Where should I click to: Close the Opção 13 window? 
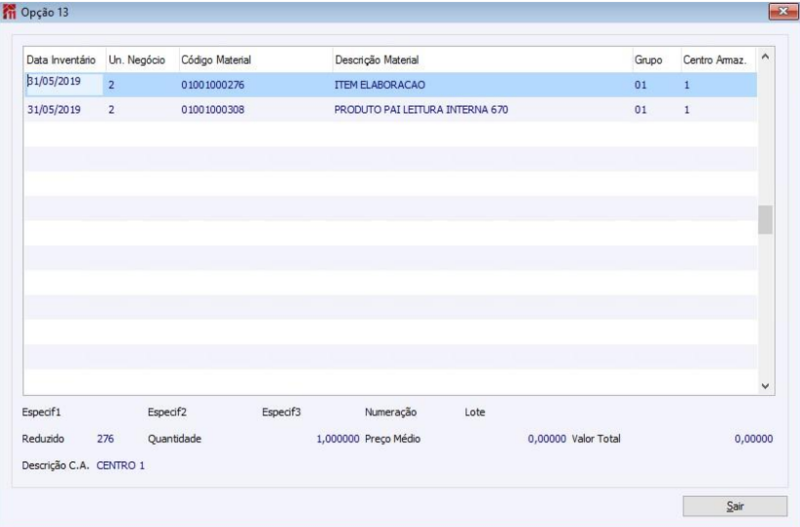[783, 11]
